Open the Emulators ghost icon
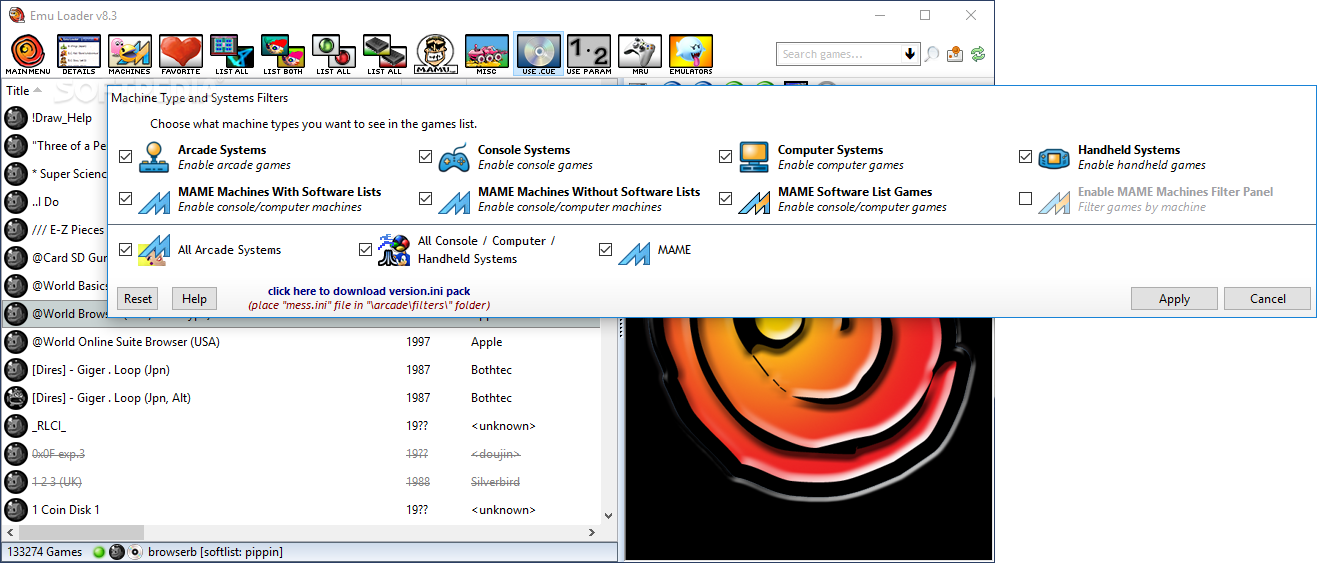 [x=691, y=55]
